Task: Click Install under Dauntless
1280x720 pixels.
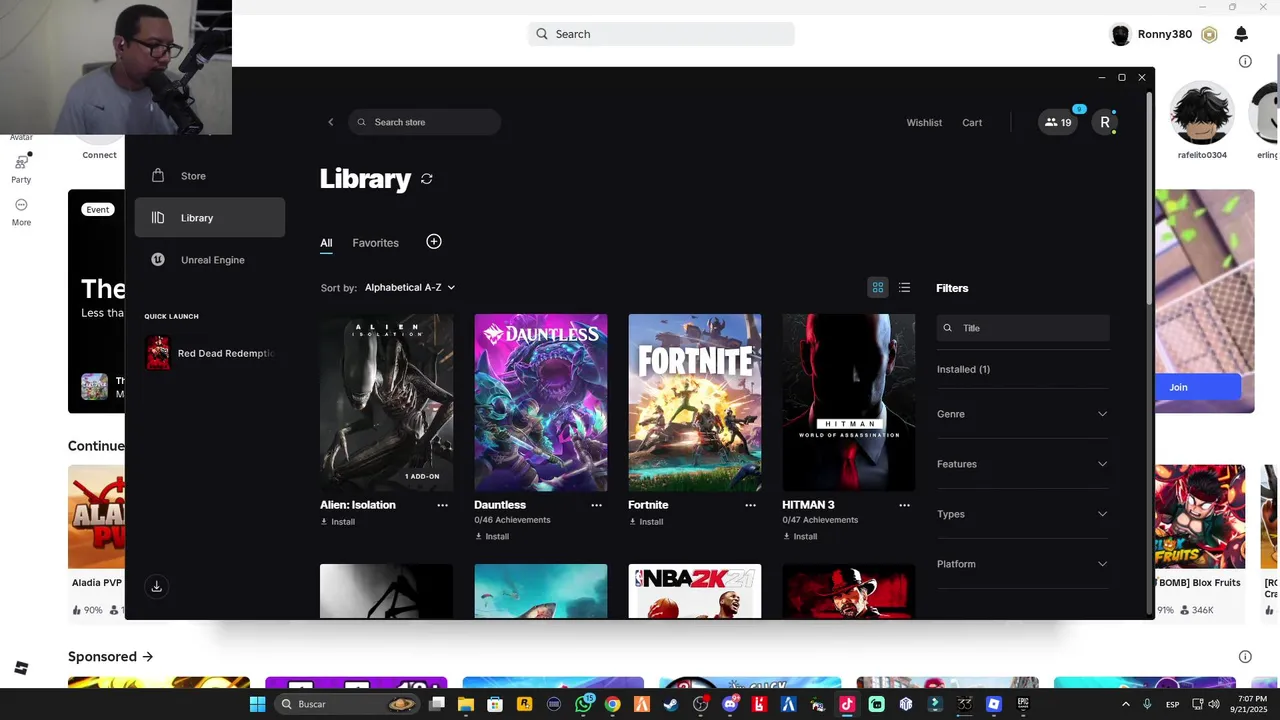Action: point(492,536)
